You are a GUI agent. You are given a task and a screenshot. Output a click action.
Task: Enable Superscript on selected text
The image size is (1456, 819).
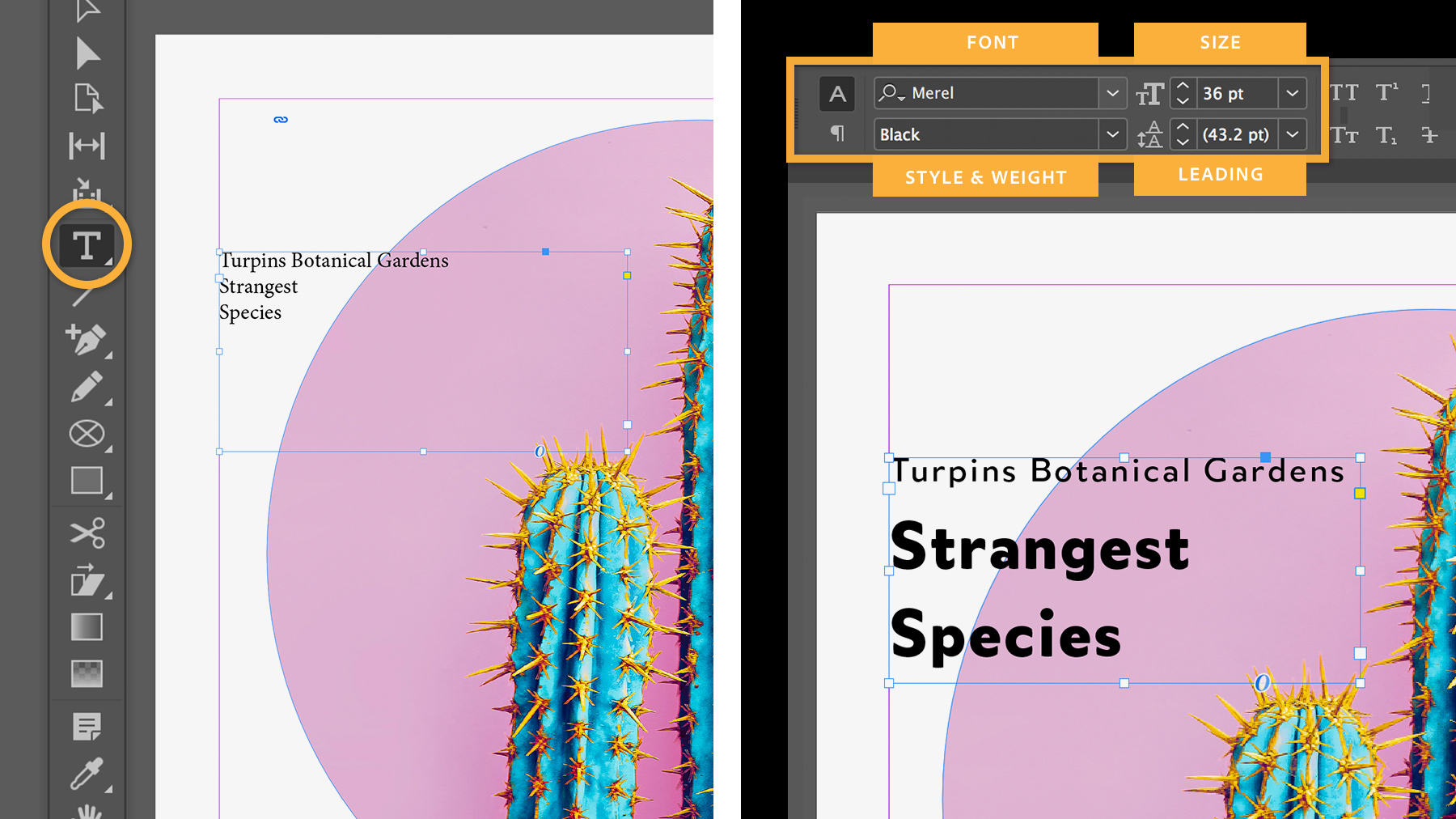pyautogui.click(x=1385, y=91)
